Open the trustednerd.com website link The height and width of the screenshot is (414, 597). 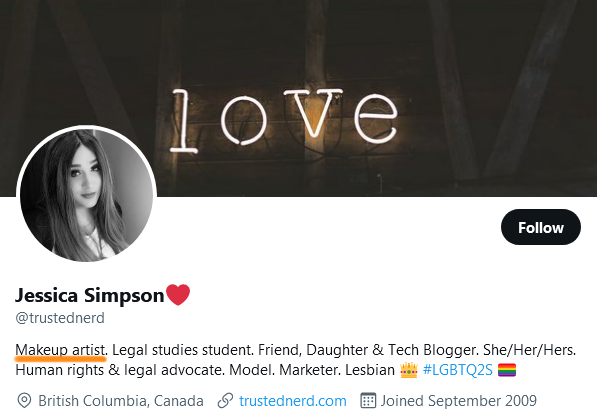(x=293, y=401)
